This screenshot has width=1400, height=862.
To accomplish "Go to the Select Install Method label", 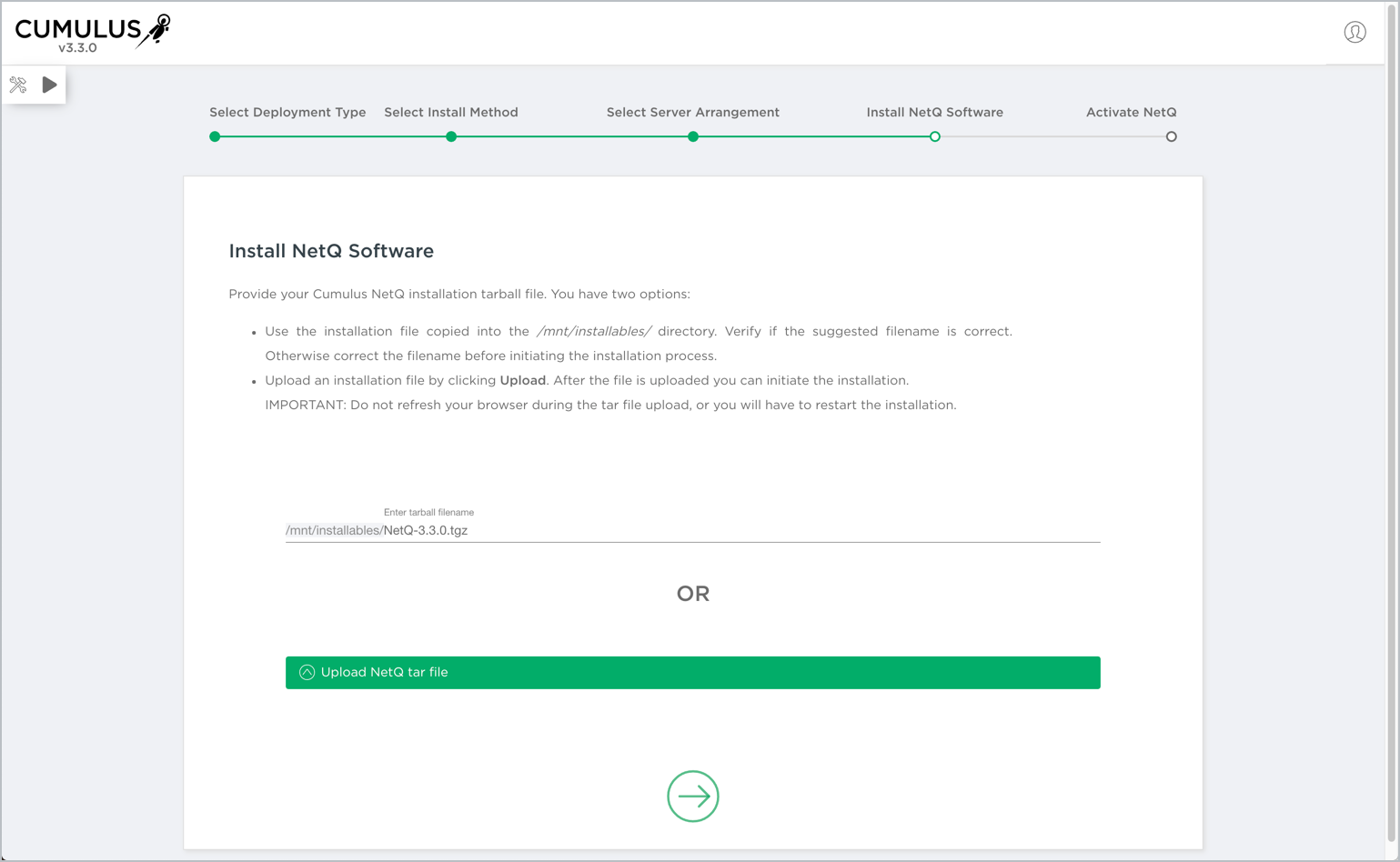I will (x=451, y=113).
